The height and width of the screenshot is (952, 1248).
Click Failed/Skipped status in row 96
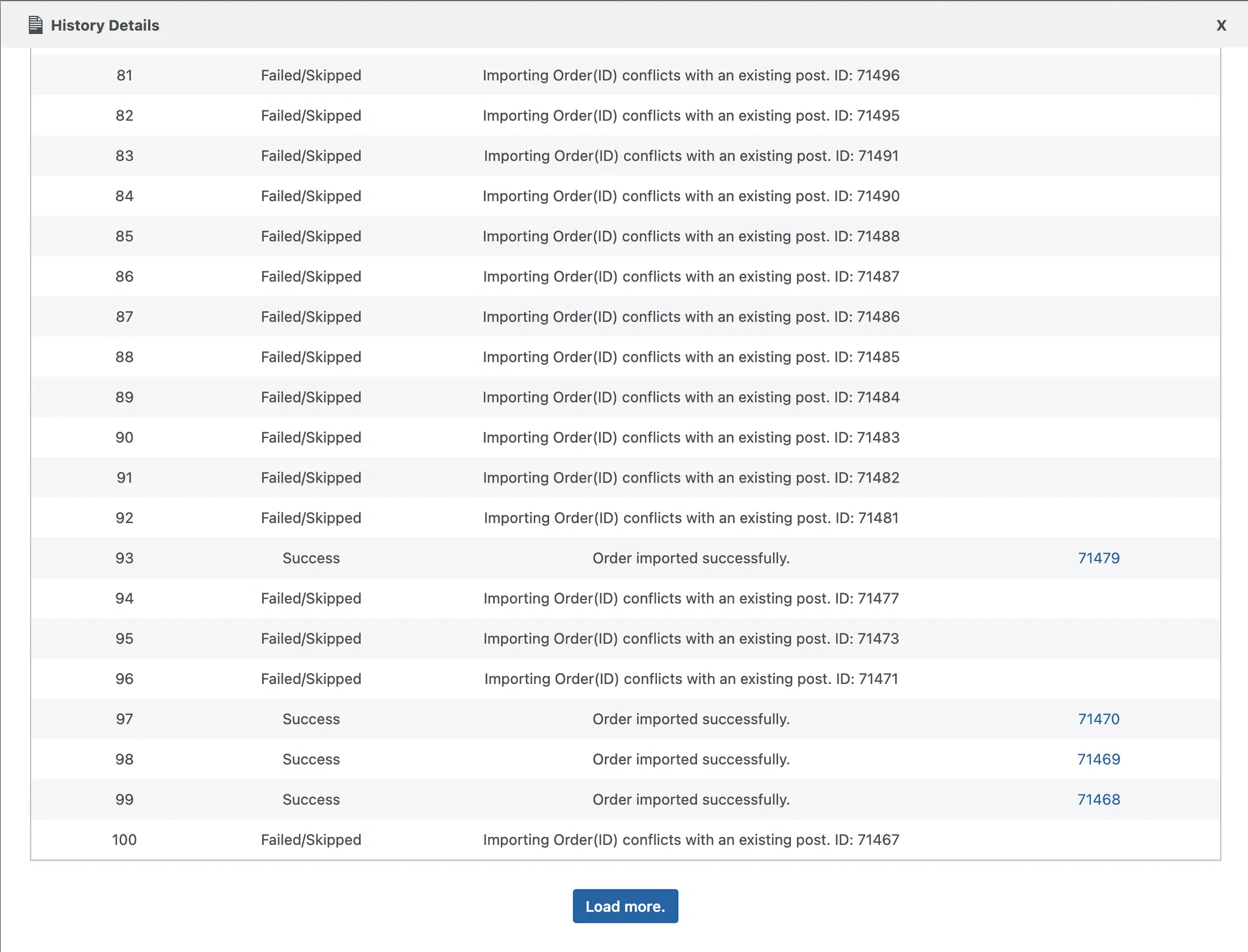311,679
